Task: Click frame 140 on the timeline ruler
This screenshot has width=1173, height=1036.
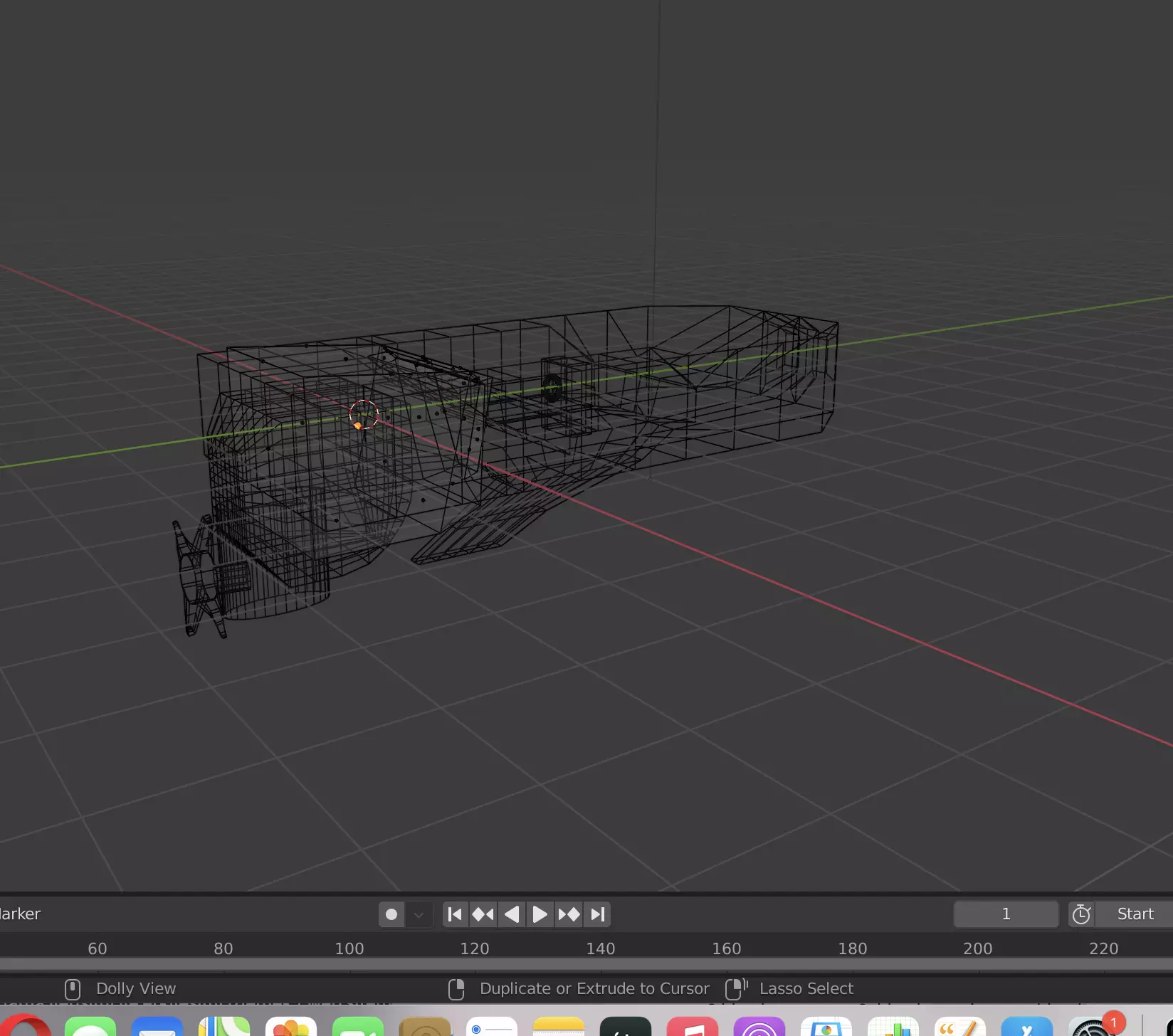Action: coord(601,948)
